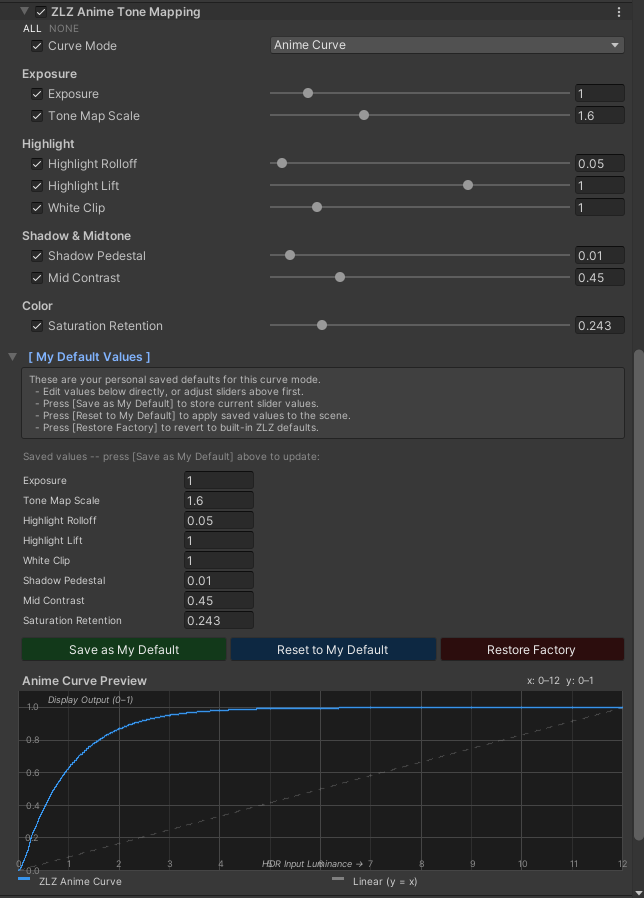
Task: Click the White Clip slider value field
Action: (600, 208)
